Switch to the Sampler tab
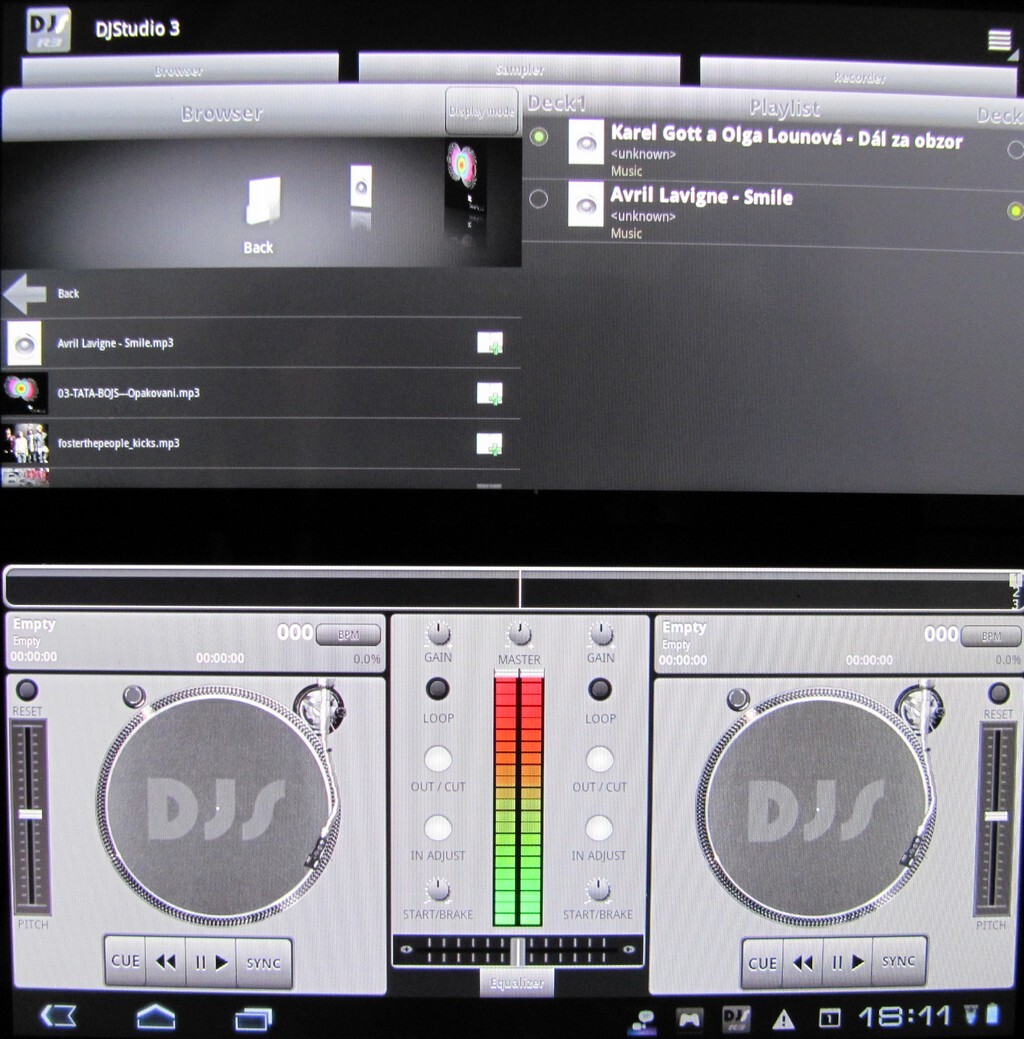The height and width of the screenshot is (1039, 1024). pyautogui.click(x=519, y=70)
